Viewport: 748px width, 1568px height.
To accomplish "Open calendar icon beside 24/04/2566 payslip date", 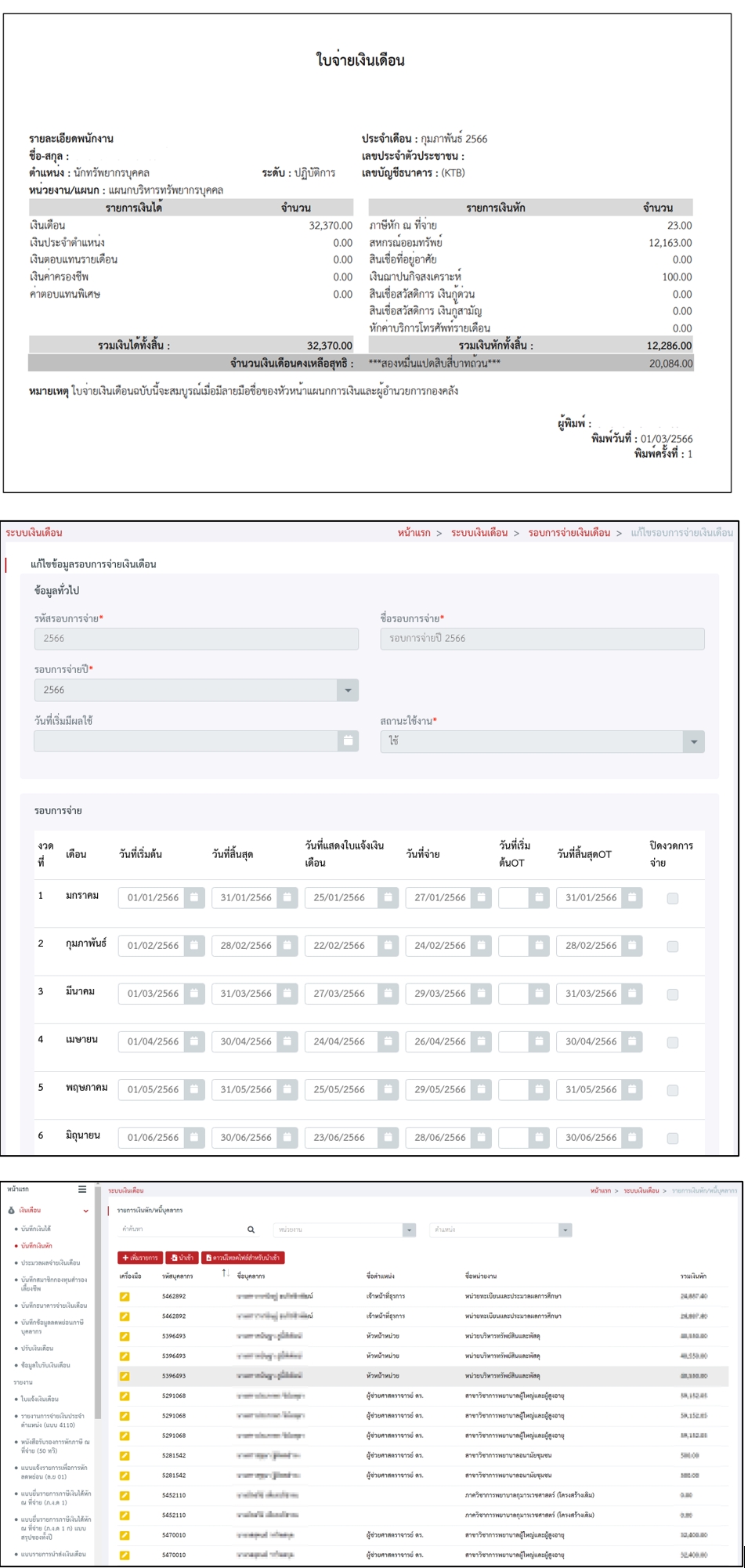I will coord(388,1041).
